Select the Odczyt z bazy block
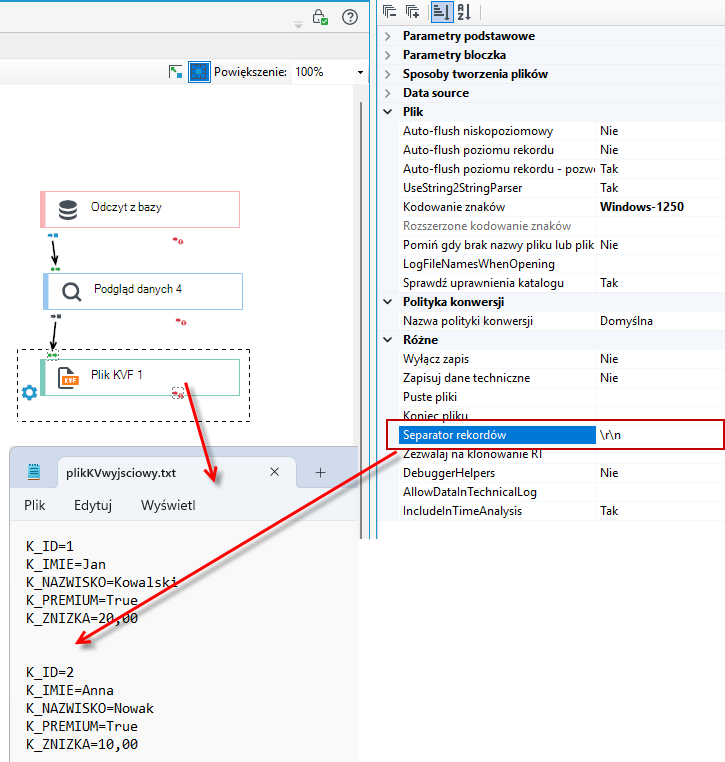725x762 pixels. pyautogui.click(x=140, y=209)
